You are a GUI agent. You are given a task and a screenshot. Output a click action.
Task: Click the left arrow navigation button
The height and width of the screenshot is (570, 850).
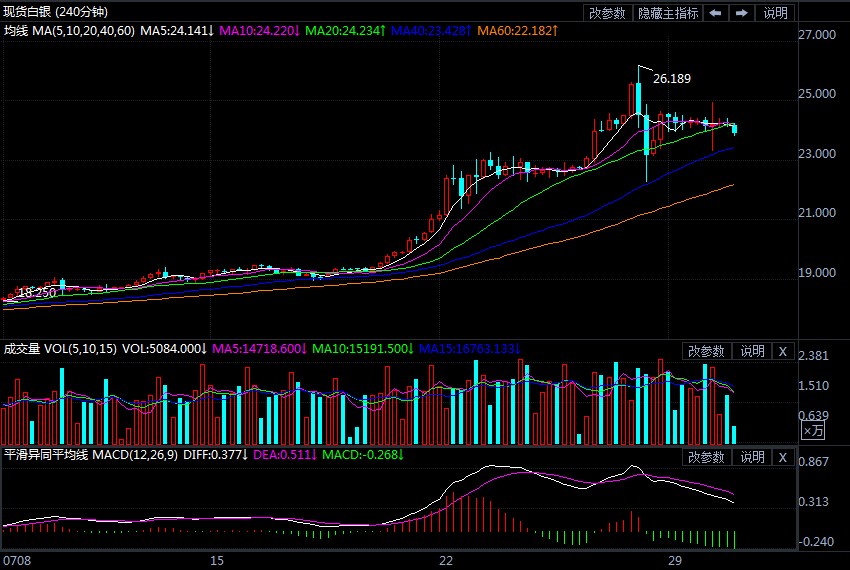coord(716,13)
